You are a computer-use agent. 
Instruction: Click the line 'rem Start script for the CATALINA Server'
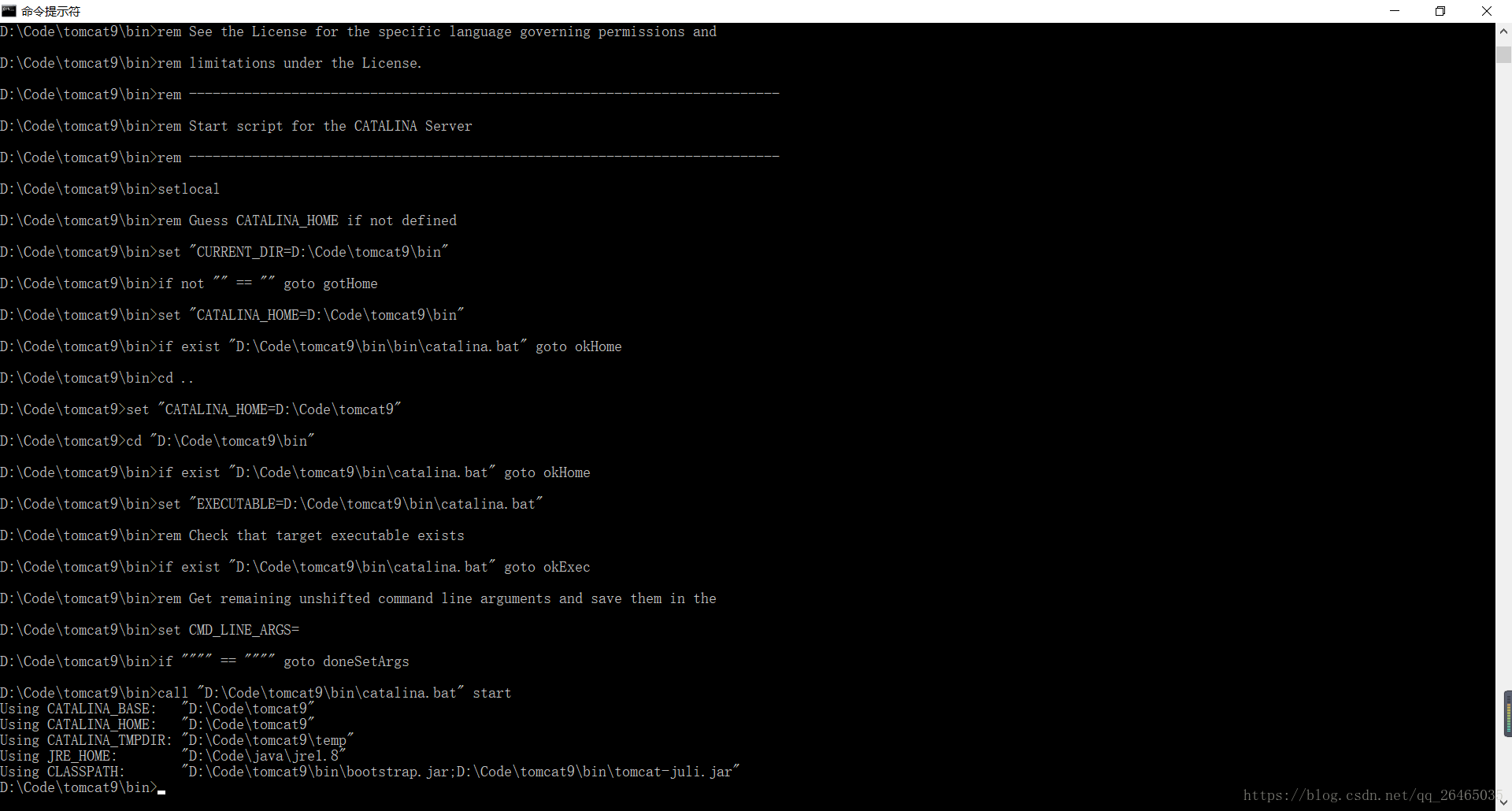coord(236,126)
